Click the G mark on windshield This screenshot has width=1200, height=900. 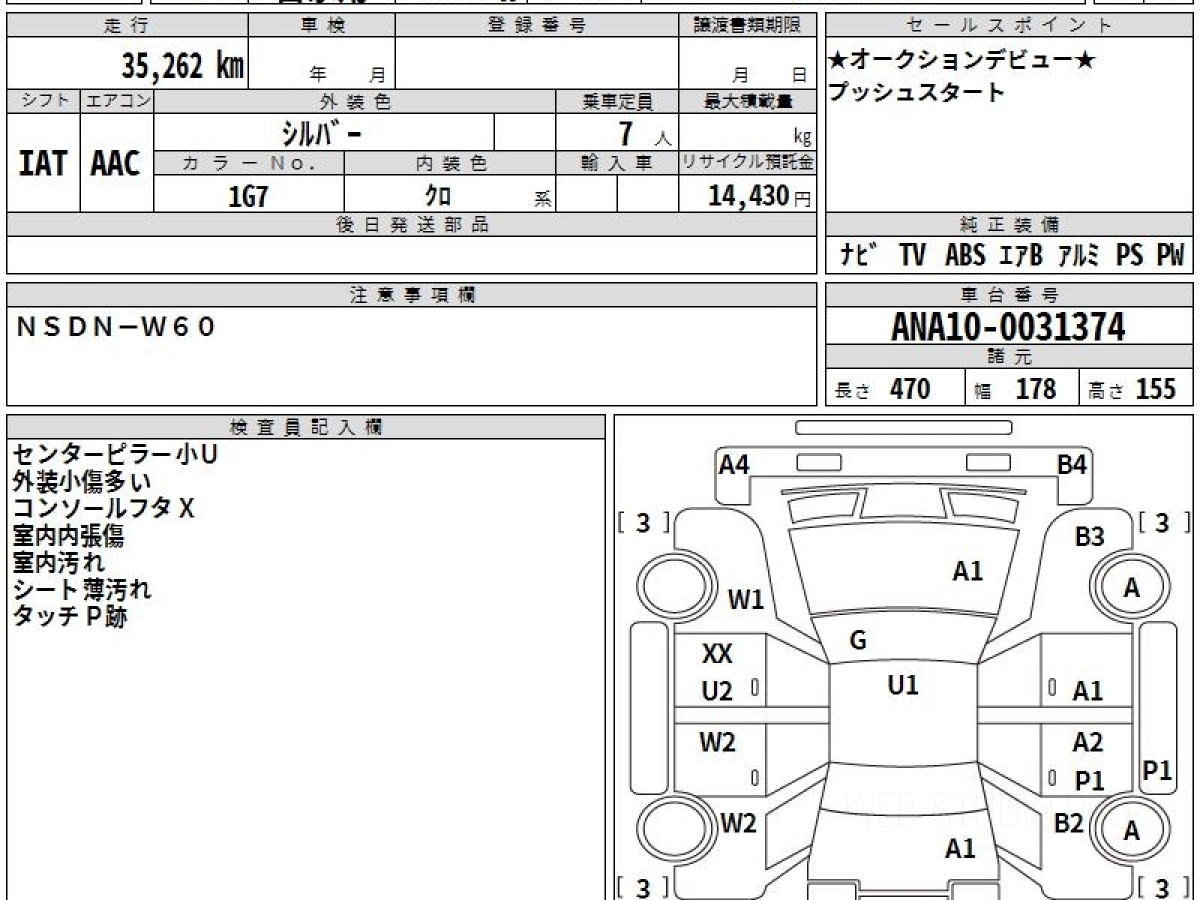coord(857,641)
